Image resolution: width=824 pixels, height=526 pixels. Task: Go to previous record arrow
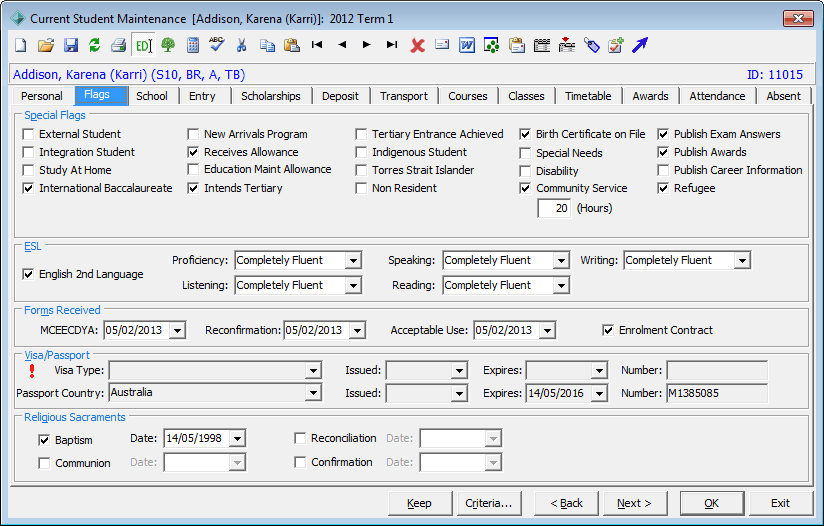(342, 45)
